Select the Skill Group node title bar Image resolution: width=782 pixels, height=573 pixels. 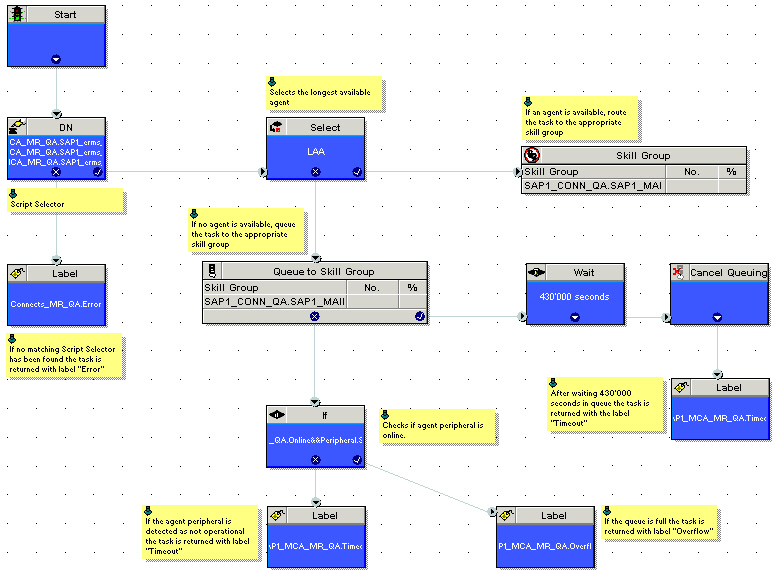[643, 156]
